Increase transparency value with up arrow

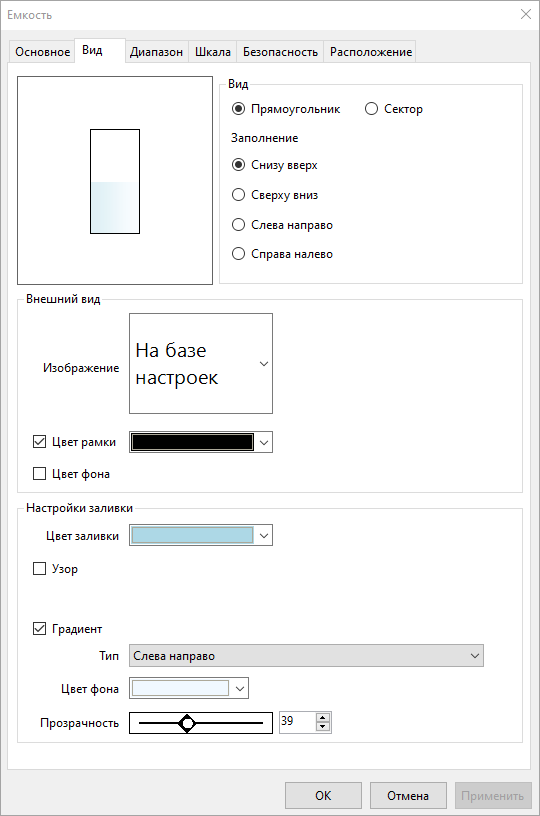pyautogui.click(x=323, y=717)
